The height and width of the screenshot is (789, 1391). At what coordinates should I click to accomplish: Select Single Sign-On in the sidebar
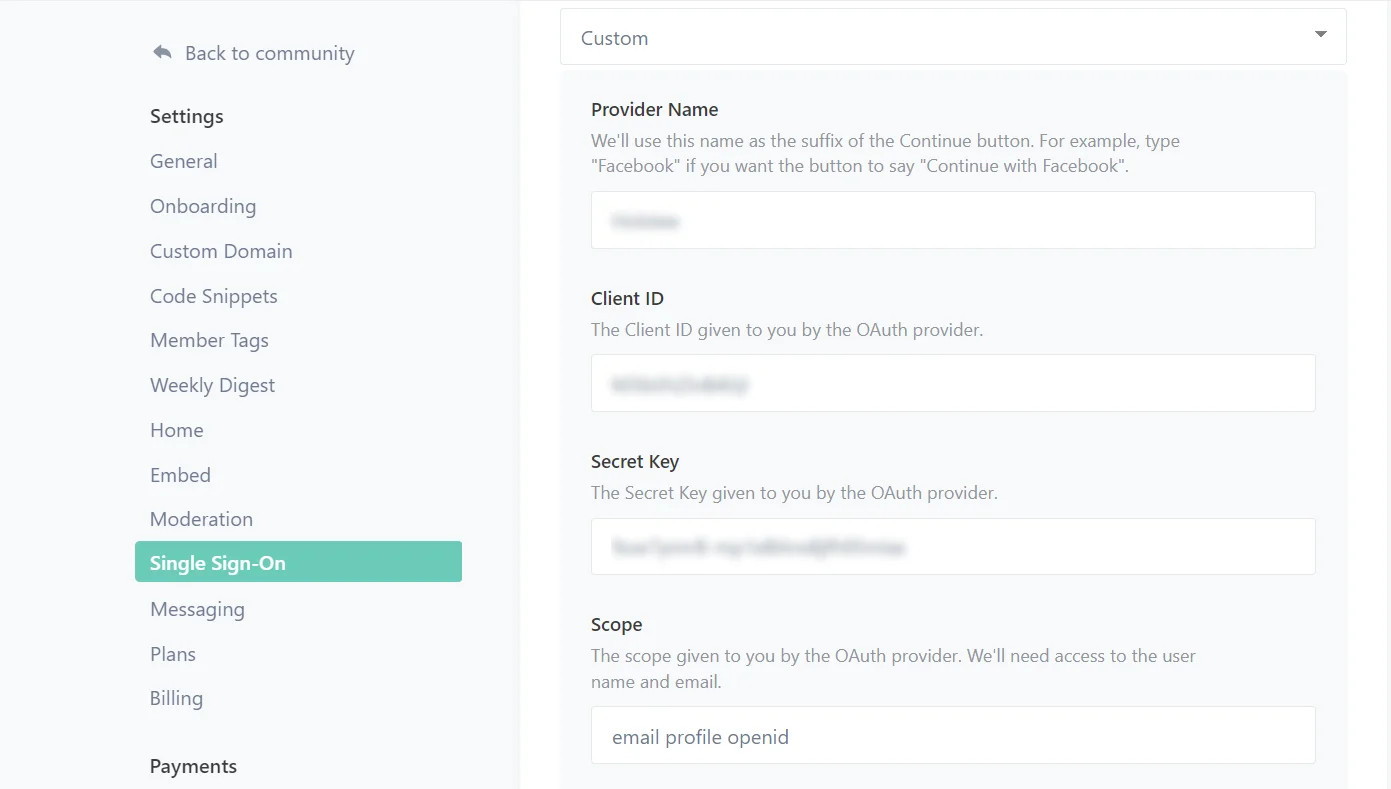tap(217, 562)
